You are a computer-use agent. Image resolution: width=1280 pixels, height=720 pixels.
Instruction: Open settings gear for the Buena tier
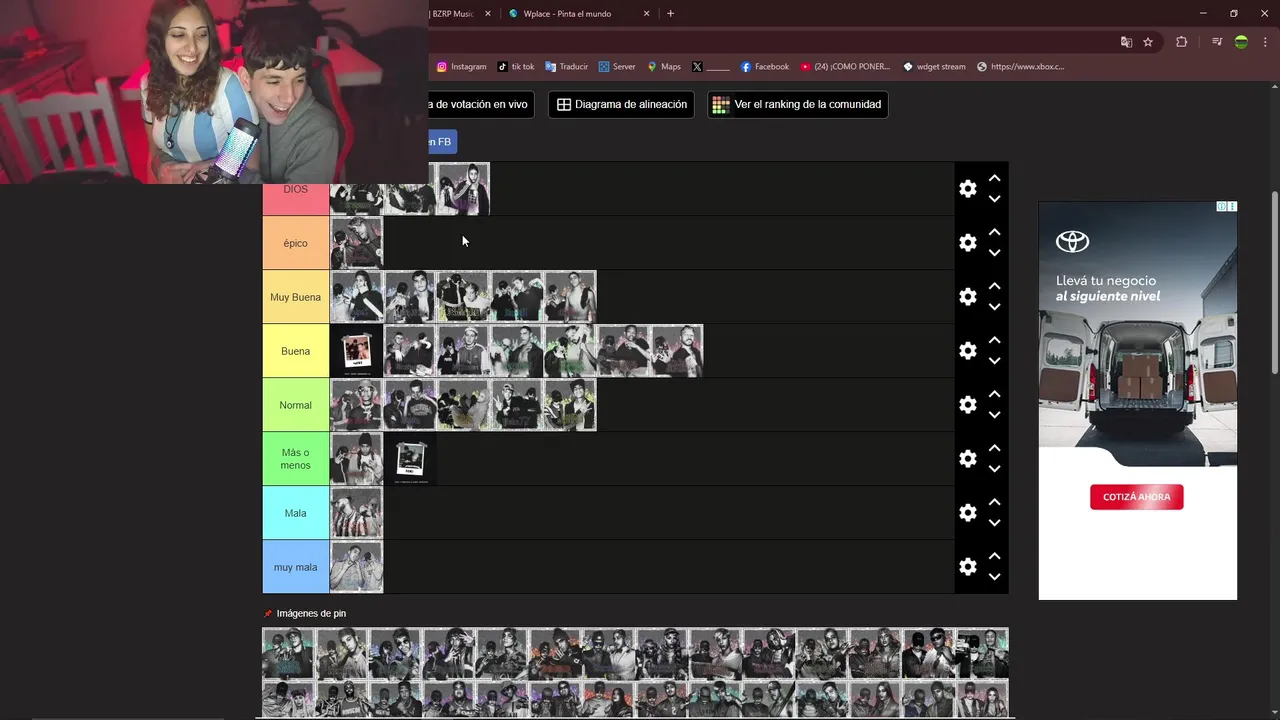coord(967,351)
